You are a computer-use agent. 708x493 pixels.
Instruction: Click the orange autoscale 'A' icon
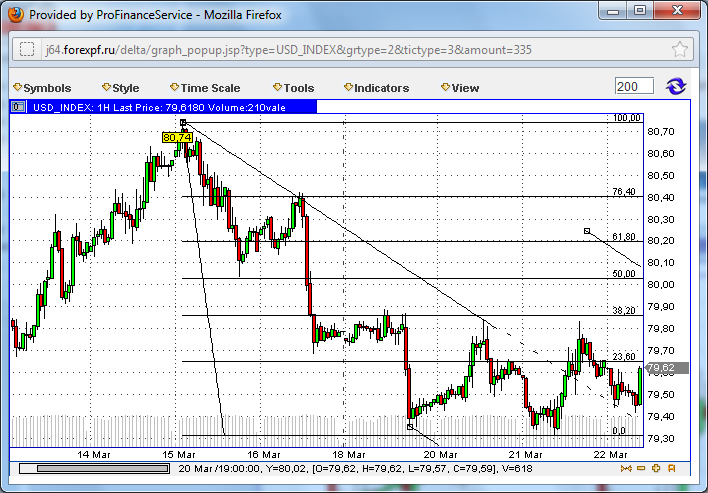(671, 469)
